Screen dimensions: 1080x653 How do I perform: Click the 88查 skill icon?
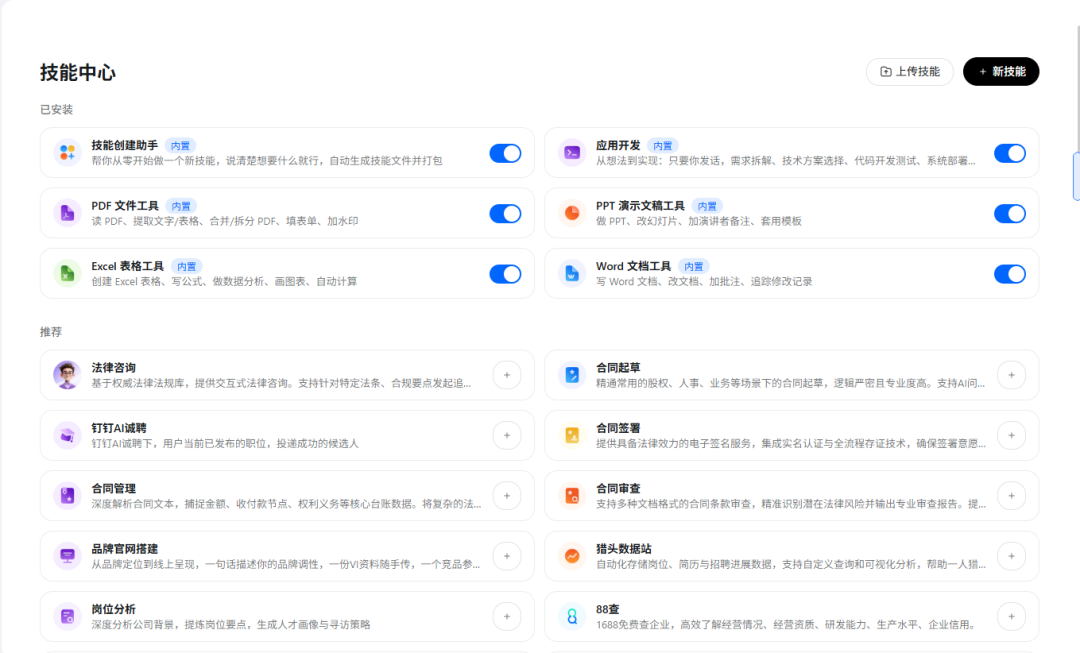click(x=571, y=617)
